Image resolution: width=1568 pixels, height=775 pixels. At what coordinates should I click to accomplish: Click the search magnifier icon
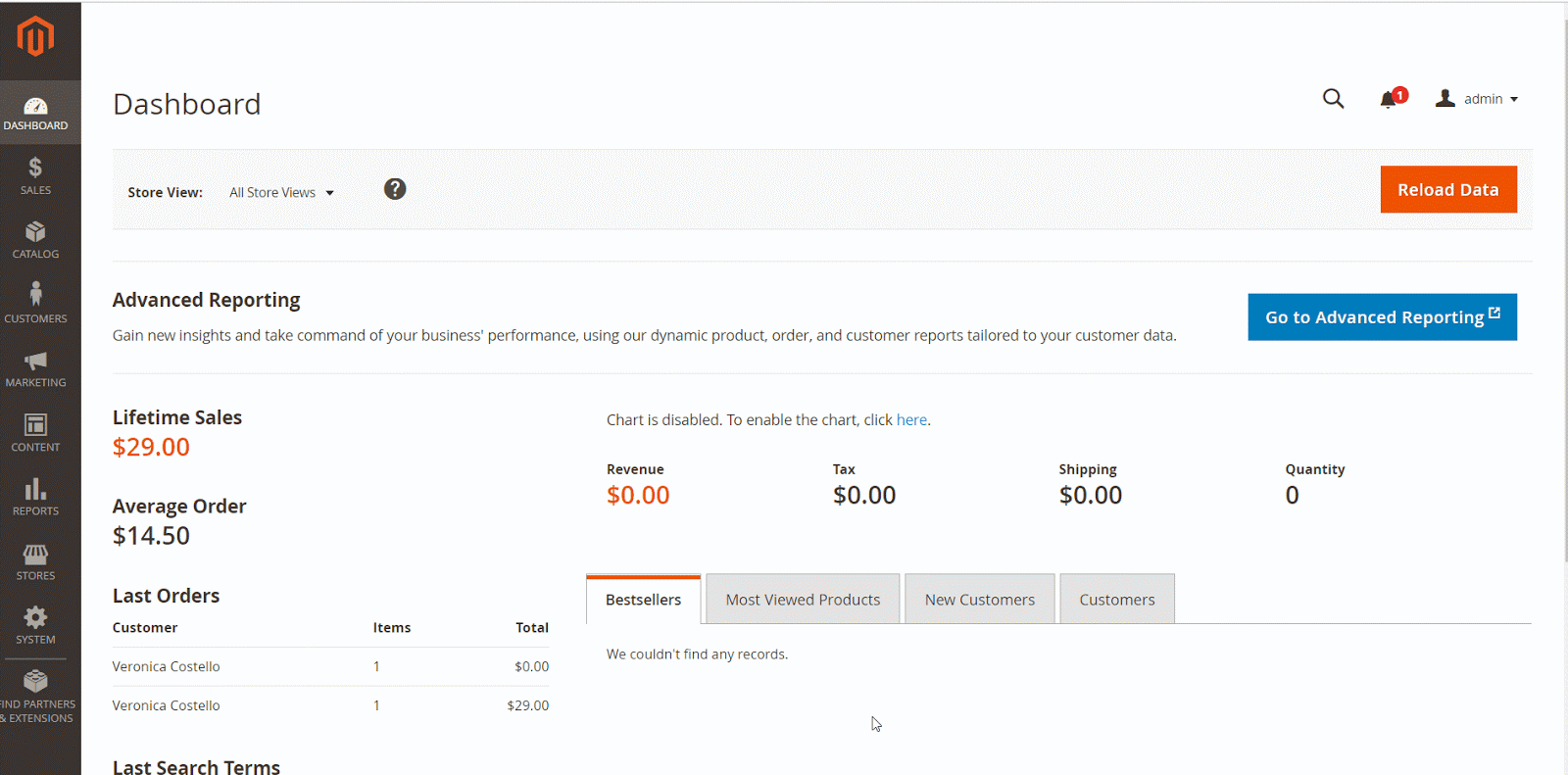click(1333, 99)
